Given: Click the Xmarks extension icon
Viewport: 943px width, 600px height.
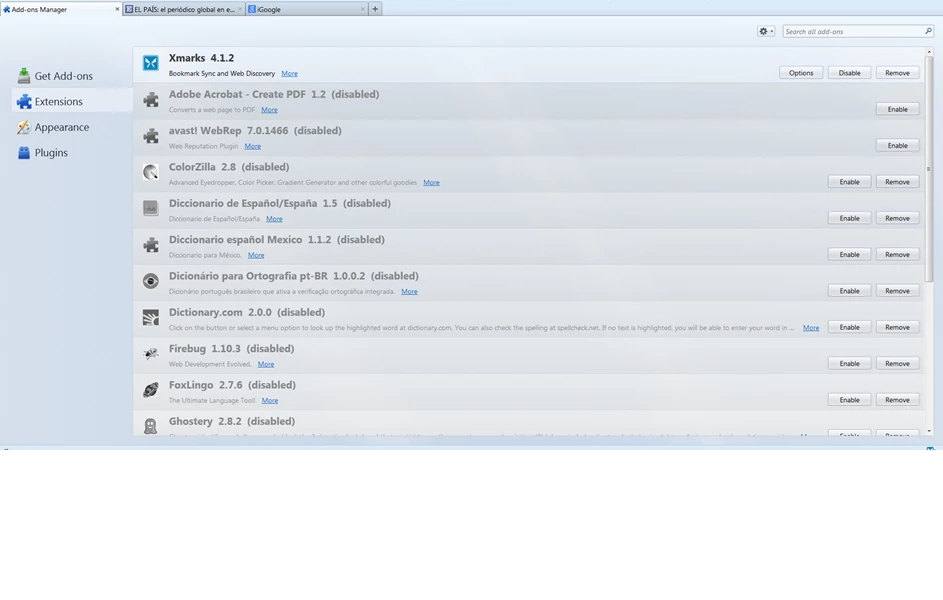Looking at the screenshot, I should pos(150,63).
